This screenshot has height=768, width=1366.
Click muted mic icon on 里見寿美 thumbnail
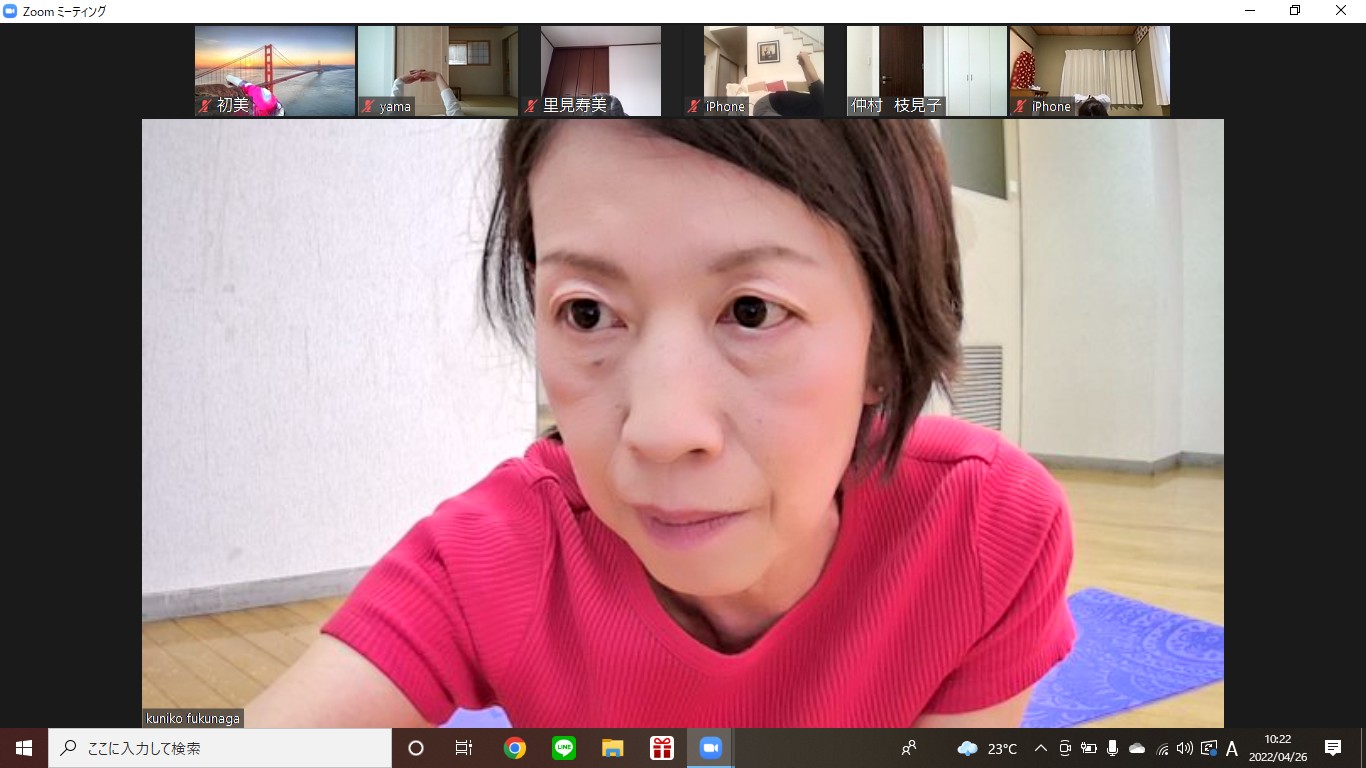531,106
